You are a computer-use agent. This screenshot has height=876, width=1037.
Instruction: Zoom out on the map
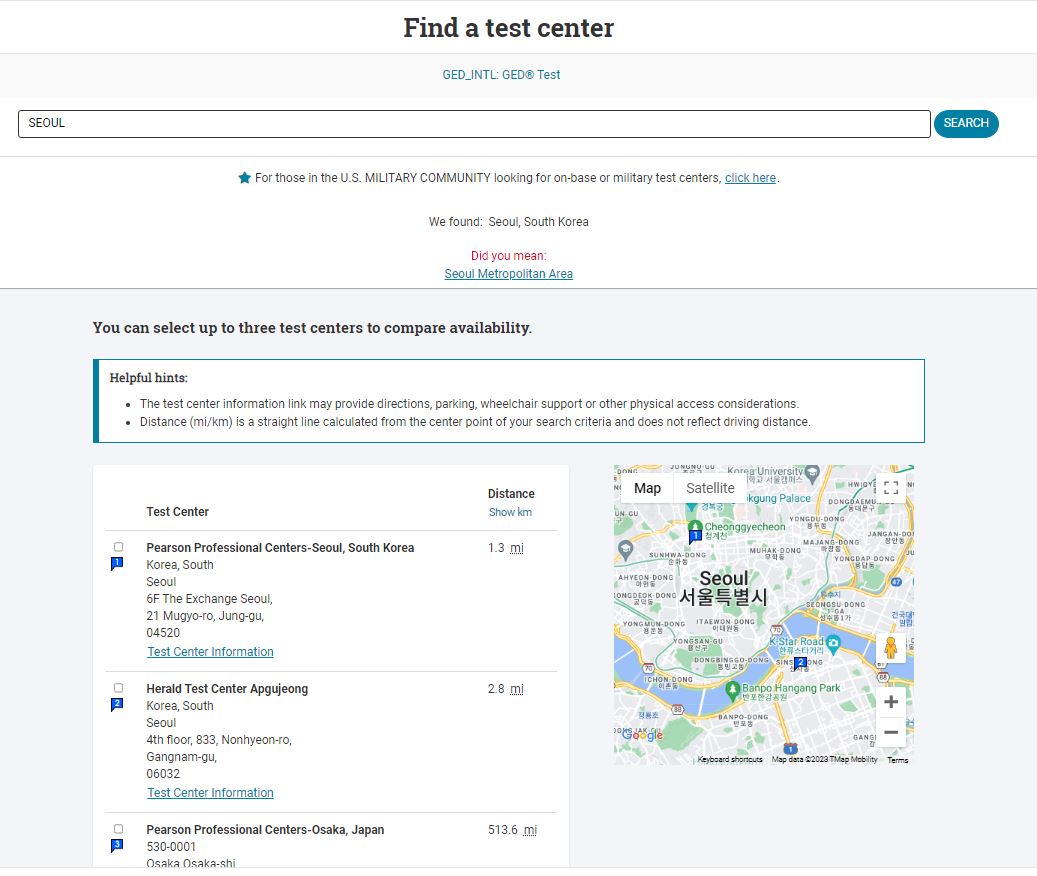pos(891,732)
